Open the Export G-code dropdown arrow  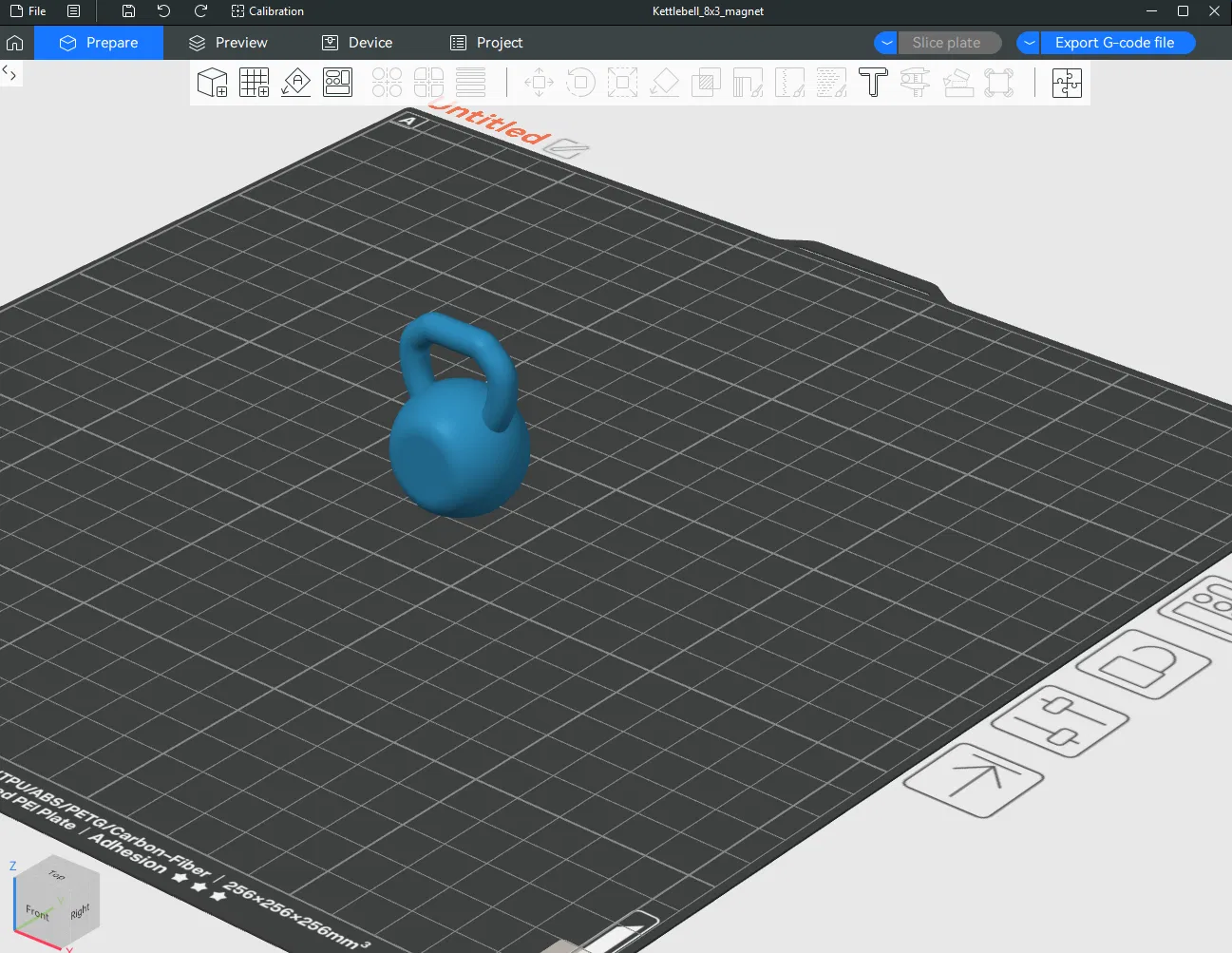click(1029, 43)
